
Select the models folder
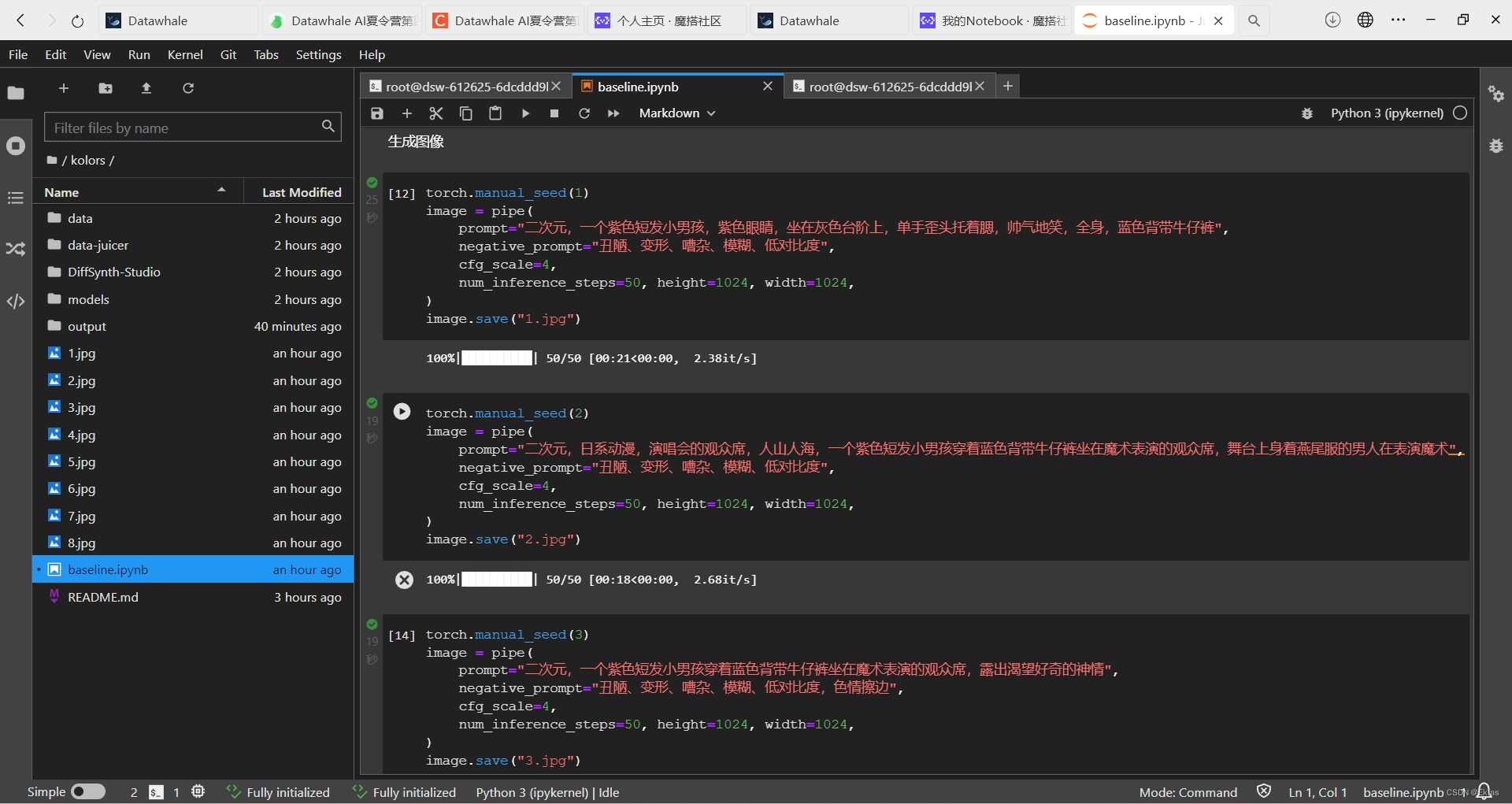pos(193,299)
